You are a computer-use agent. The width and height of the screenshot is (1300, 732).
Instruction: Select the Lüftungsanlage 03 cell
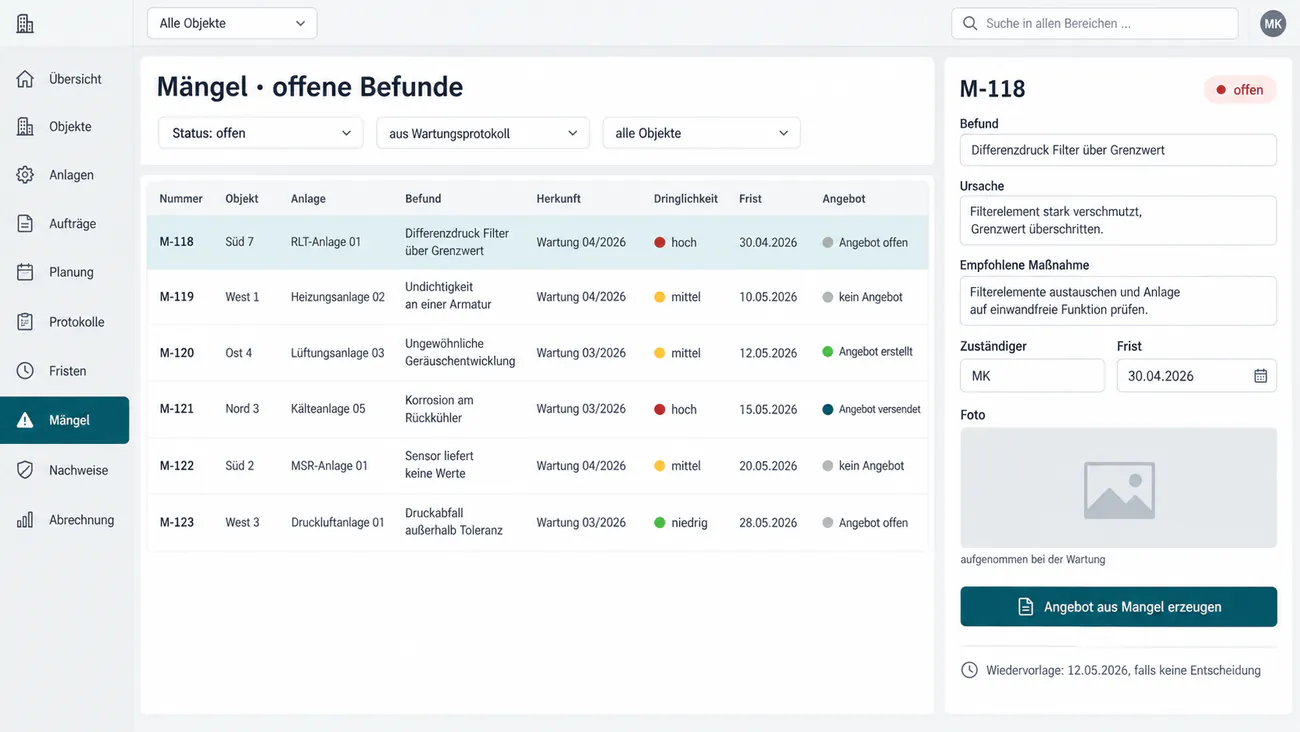[x=338, y=353]
